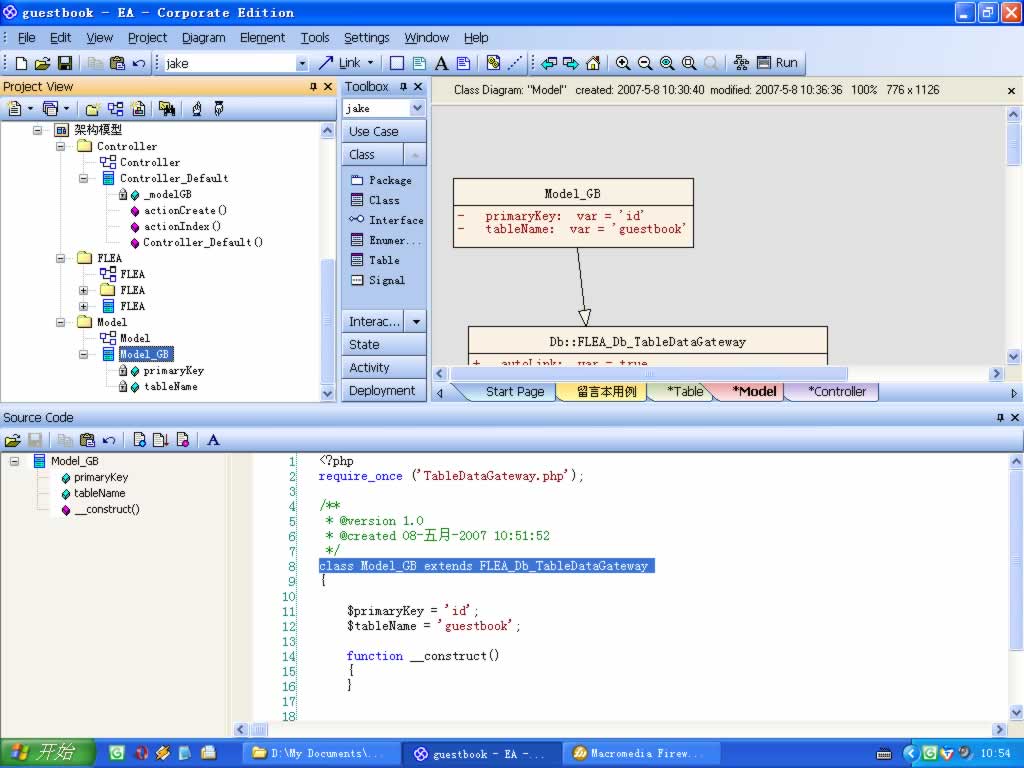
Task: Toggle auto-hide pin of Source Code panel
Action: pos(1000,417)
